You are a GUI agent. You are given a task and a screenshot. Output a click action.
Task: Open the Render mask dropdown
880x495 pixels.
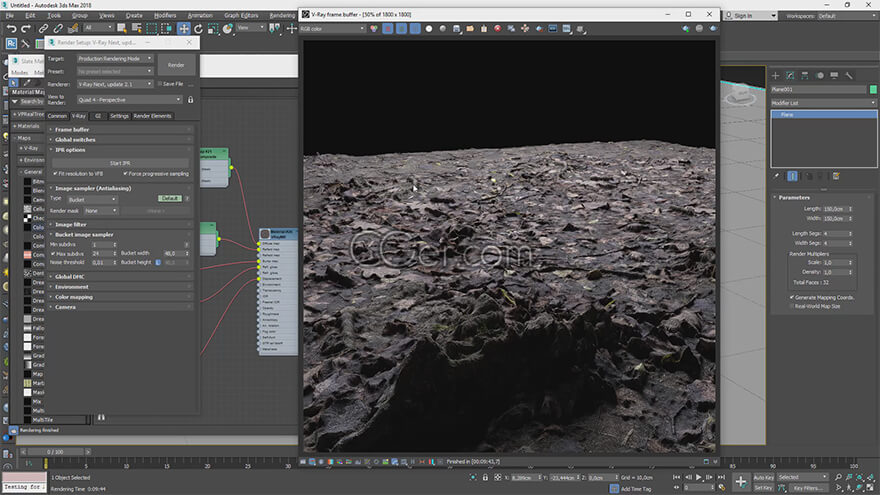(101, 210)
